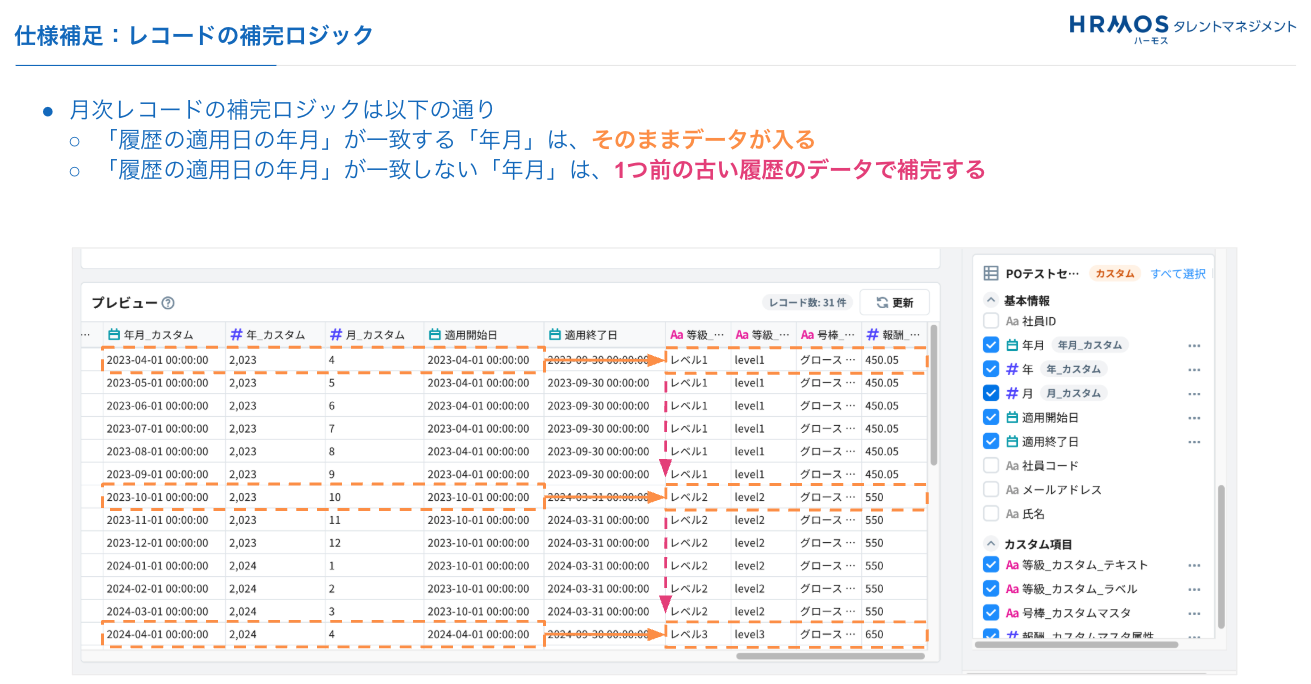
Task: Click the 年月_カスタム column header
Action: tap(158, 335)
